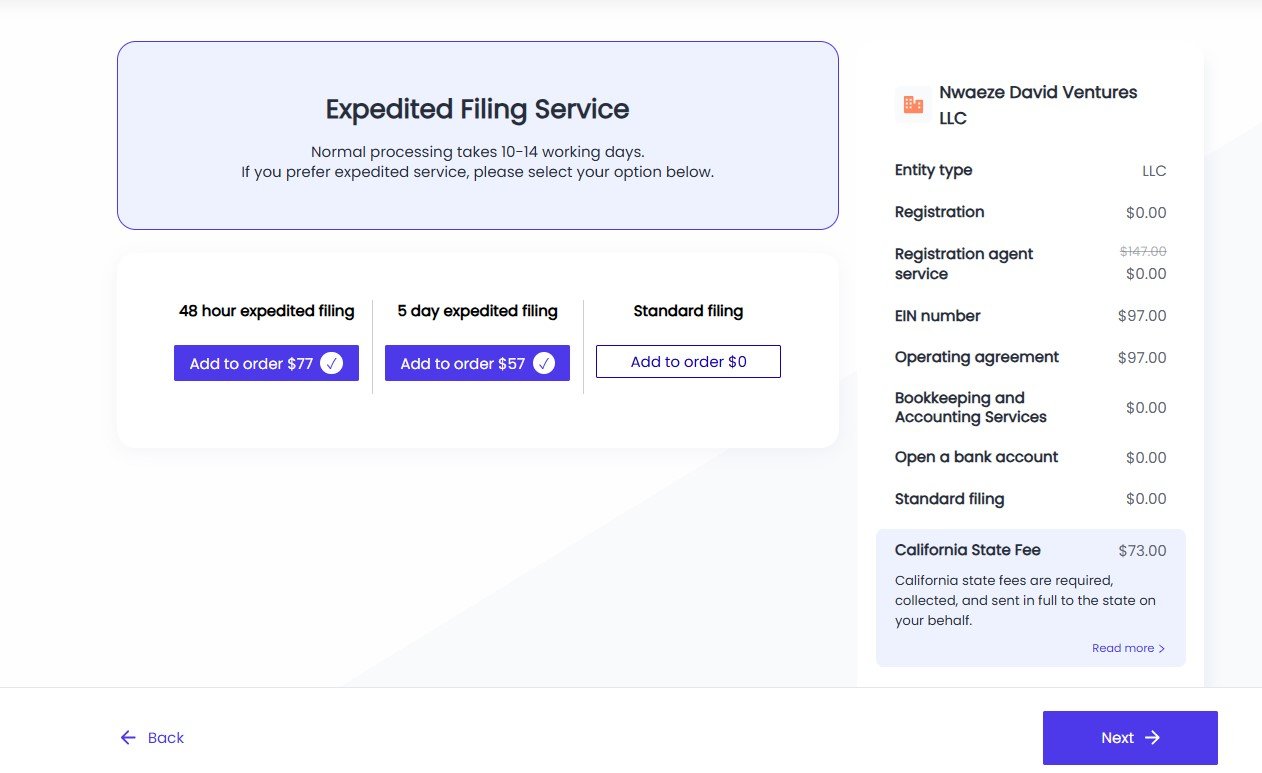Click 'EIN number' row label

937,316
